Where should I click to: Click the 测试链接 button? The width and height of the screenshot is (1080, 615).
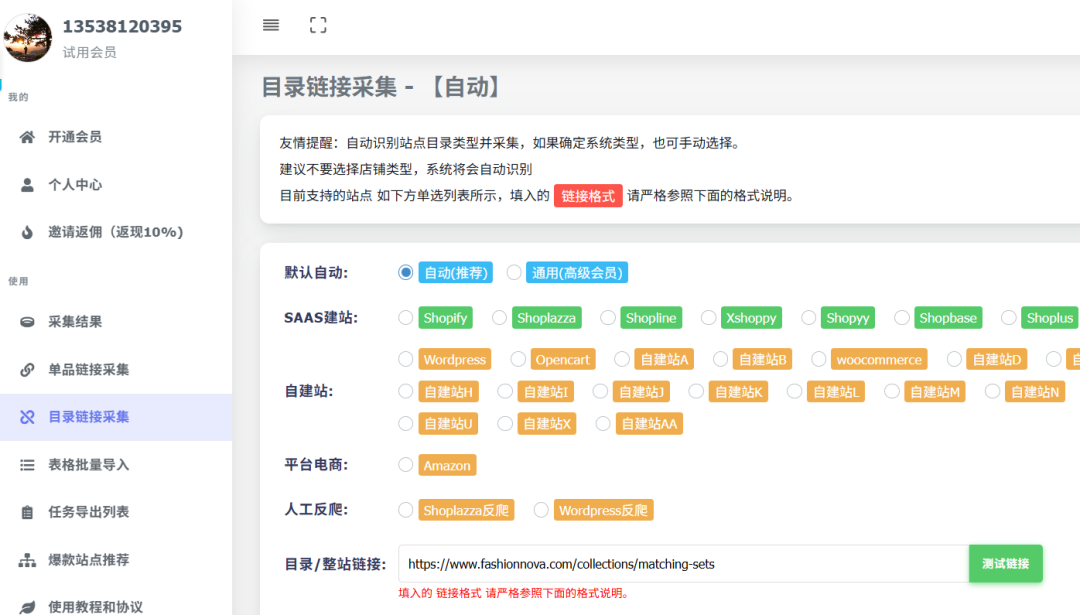point(1005,563)
